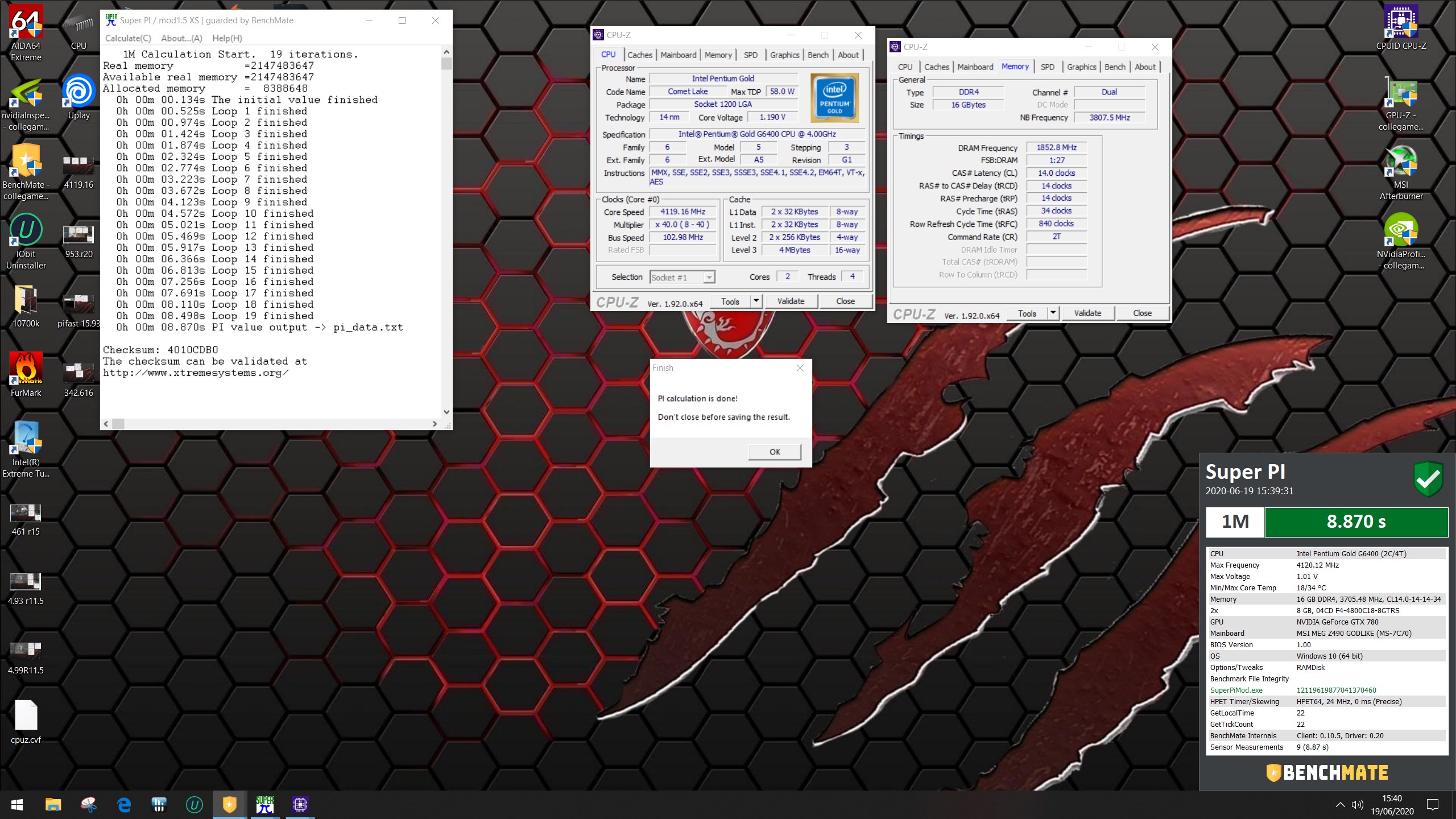Viewport: 1456px width, 819px height.
Task: Click Super PI horizontal scrollbar right arrow
Action: click(435, 424)
